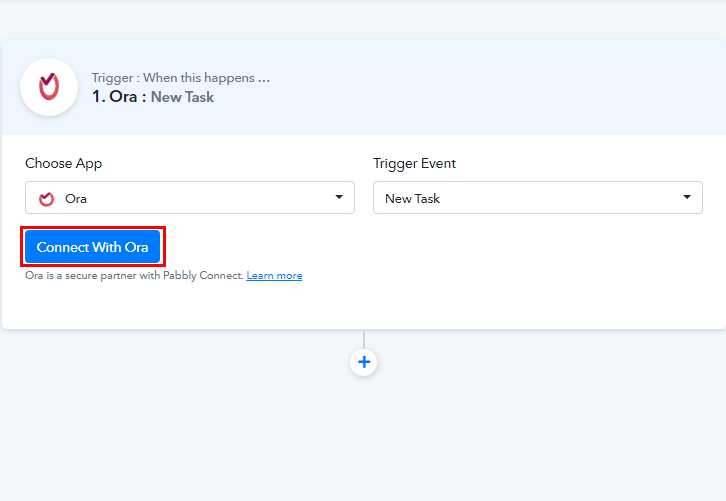Click the "Choose App" label
Viewport: 726px width, 501px height.
[63, 163]
